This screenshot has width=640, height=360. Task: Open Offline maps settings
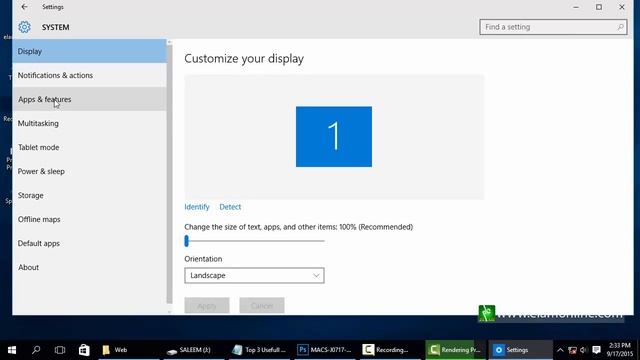89,220
